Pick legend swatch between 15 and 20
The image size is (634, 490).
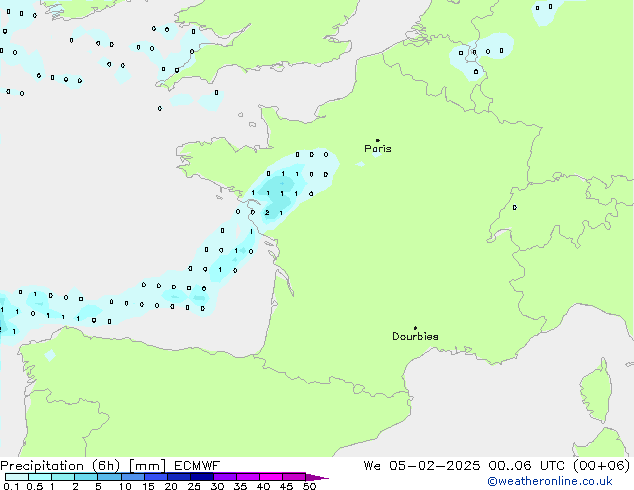click(x=156, y=477)
